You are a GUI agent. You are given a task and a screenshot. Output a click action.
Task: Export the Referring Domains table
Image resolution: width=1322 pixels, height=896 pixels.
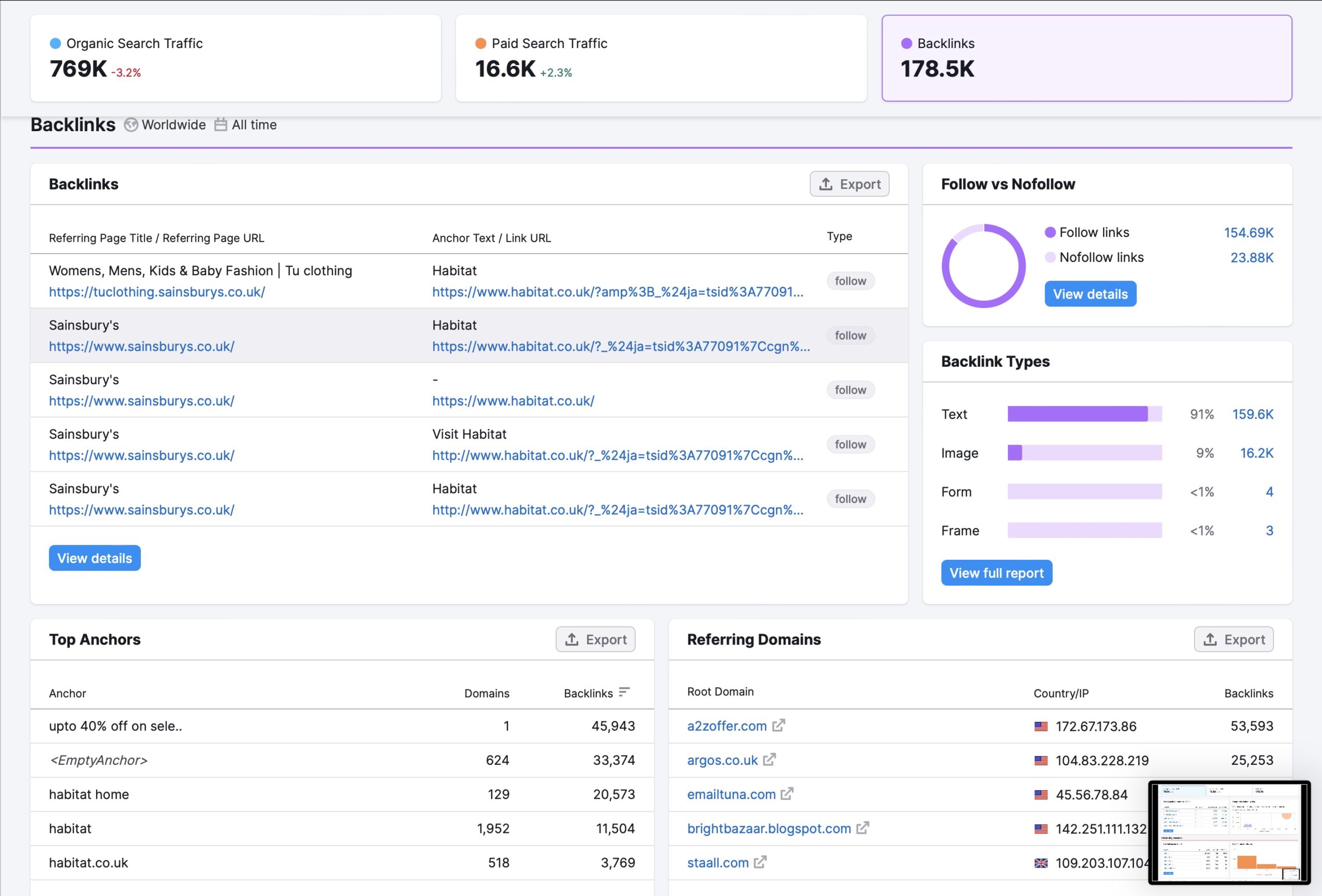click(x=1233, y=639)
